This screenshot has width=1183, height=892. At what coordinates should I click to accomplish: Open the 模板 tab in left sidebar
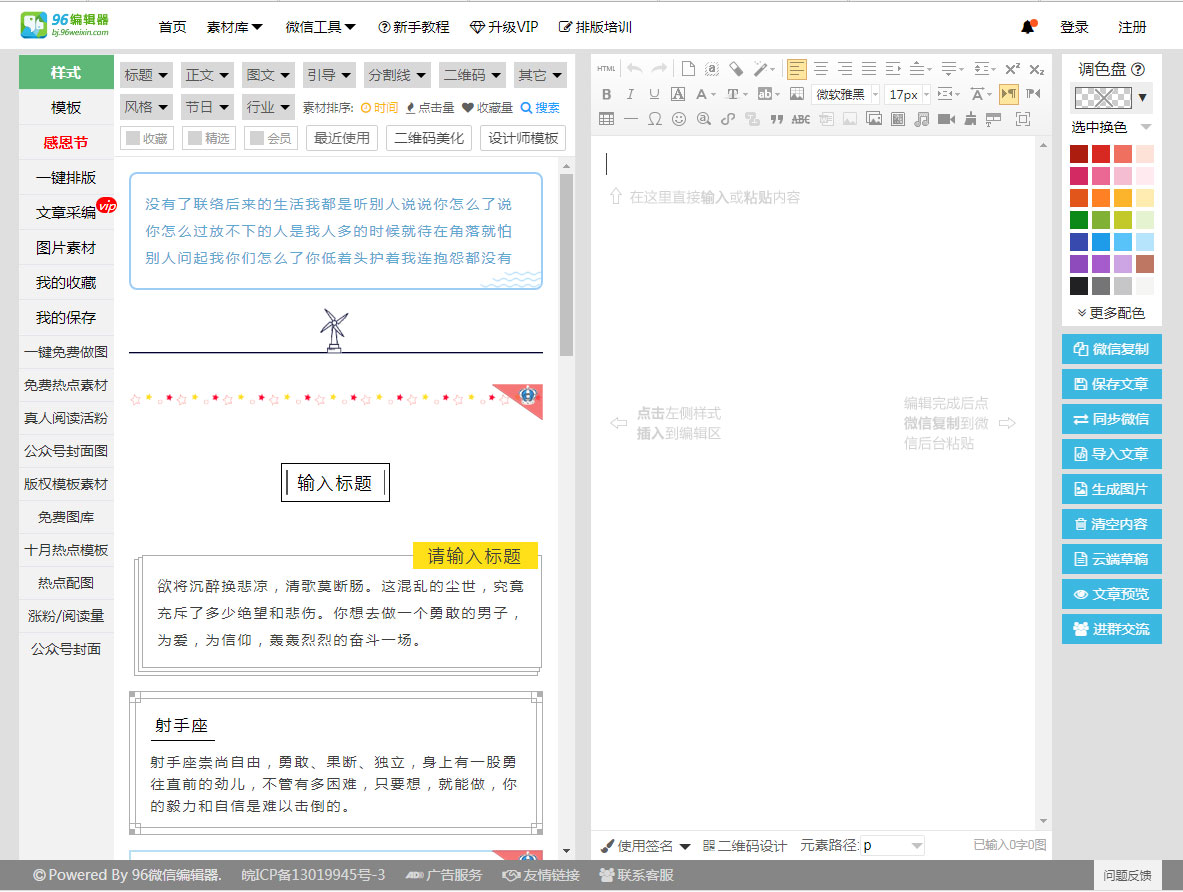(x=66, y=108)
